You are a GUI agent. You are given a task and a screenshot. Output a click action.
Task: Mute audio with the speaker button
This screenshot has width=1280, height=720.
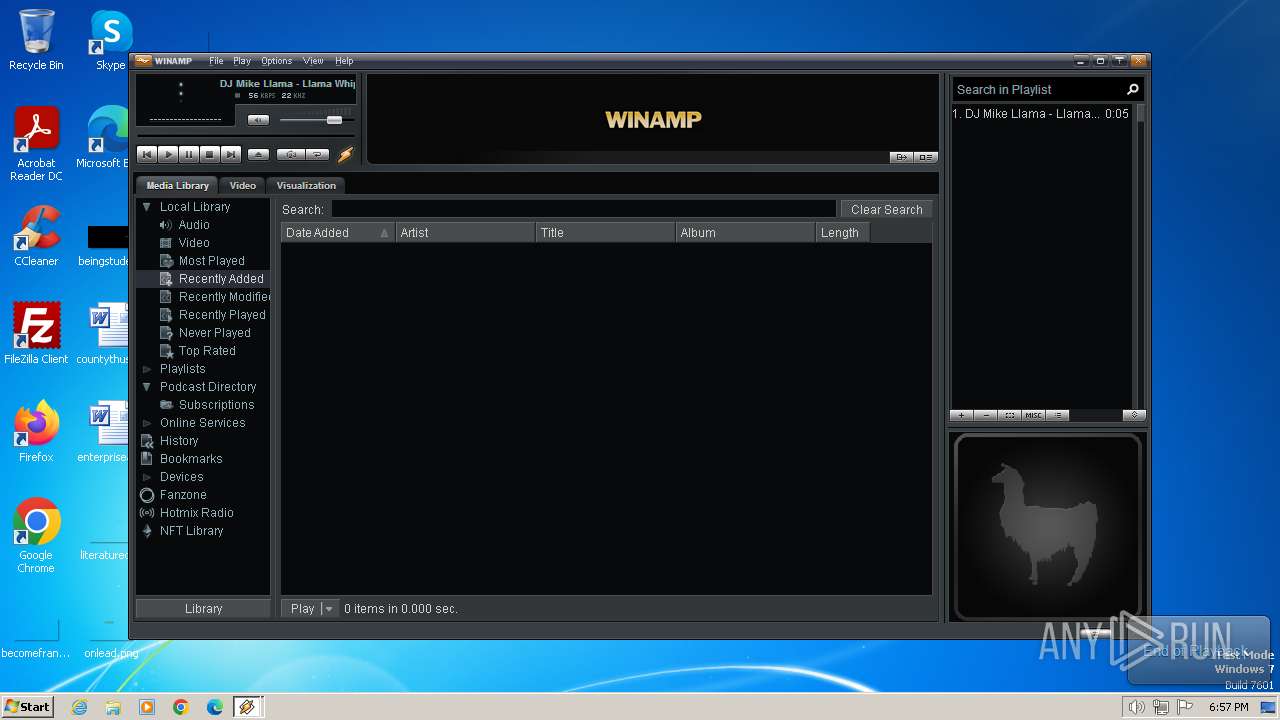tap(258, 120)
